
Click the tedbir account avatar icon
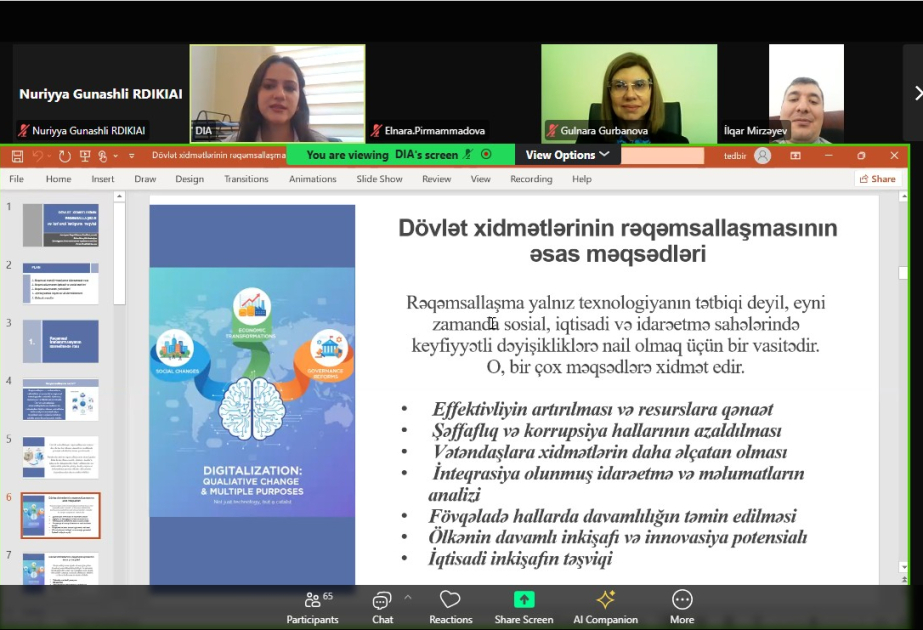coord(762,155)
